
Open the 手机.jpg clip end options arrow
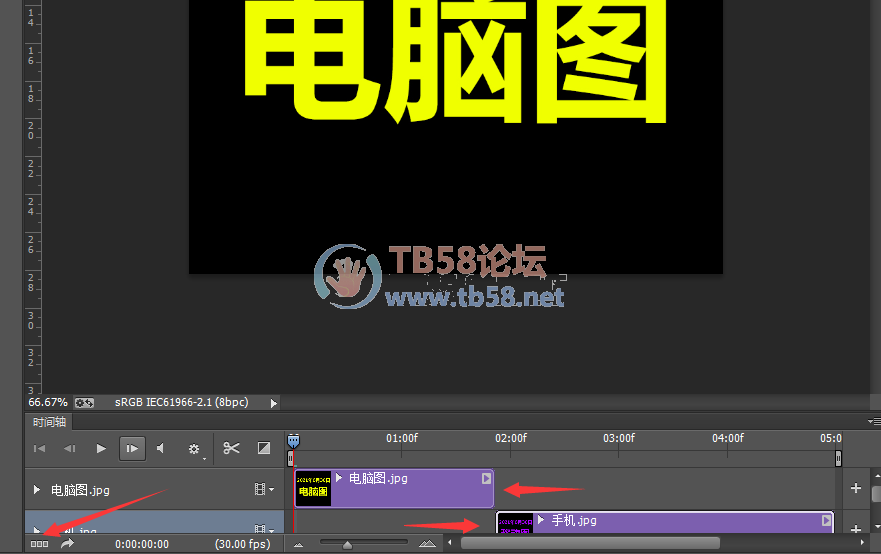(826, 520)
